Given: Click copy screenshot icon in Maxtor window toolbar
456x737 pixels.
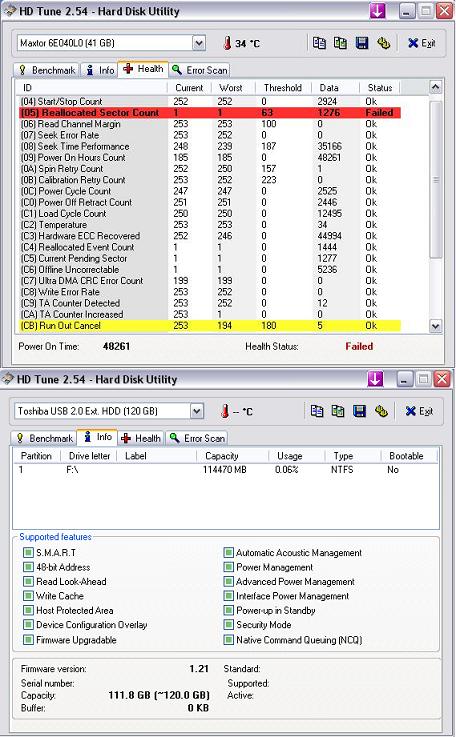Looking at the screenshot, I should tap(340, 43).
